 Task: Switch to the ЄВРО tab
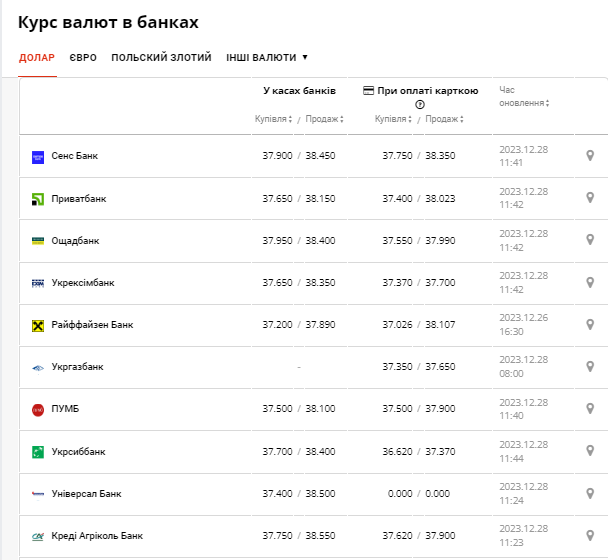83,58
